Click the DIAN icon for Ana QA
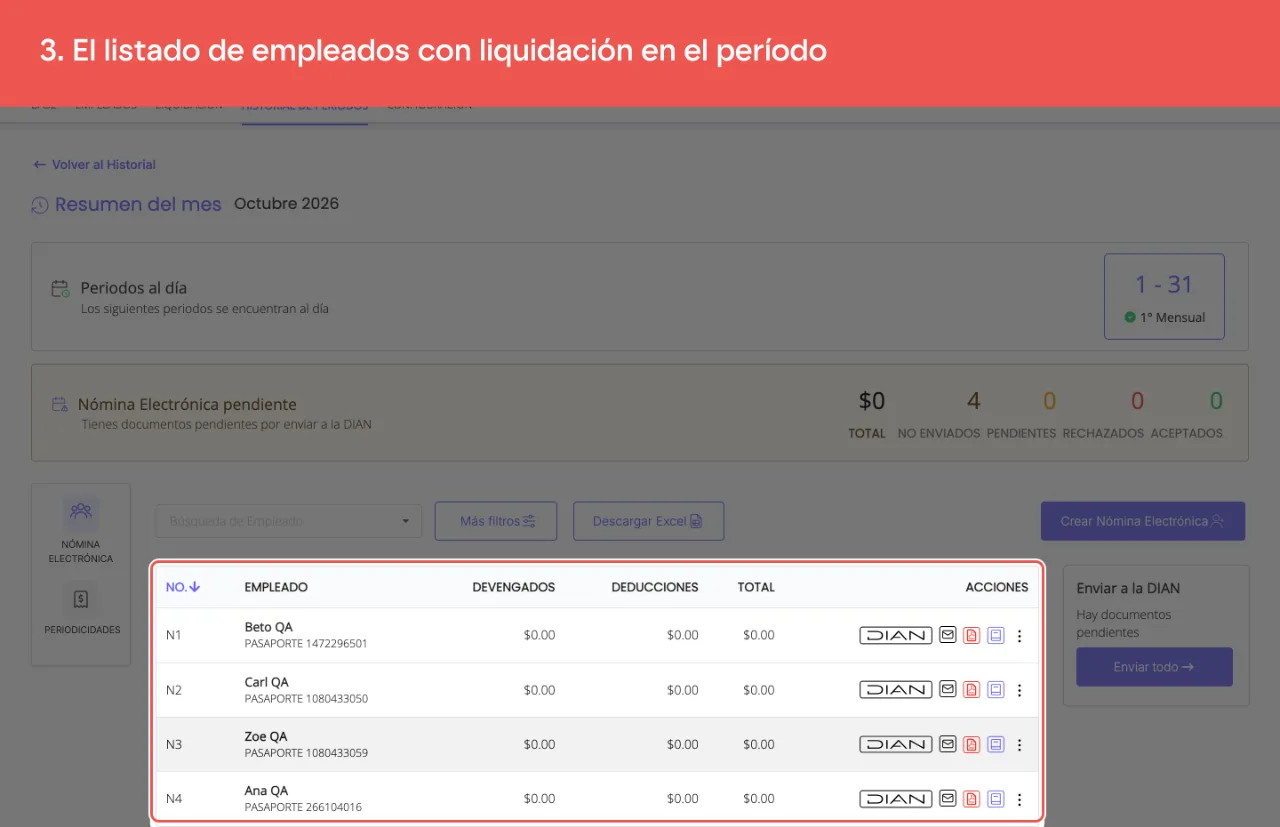The image size is (1280, 827). point(896,798)
